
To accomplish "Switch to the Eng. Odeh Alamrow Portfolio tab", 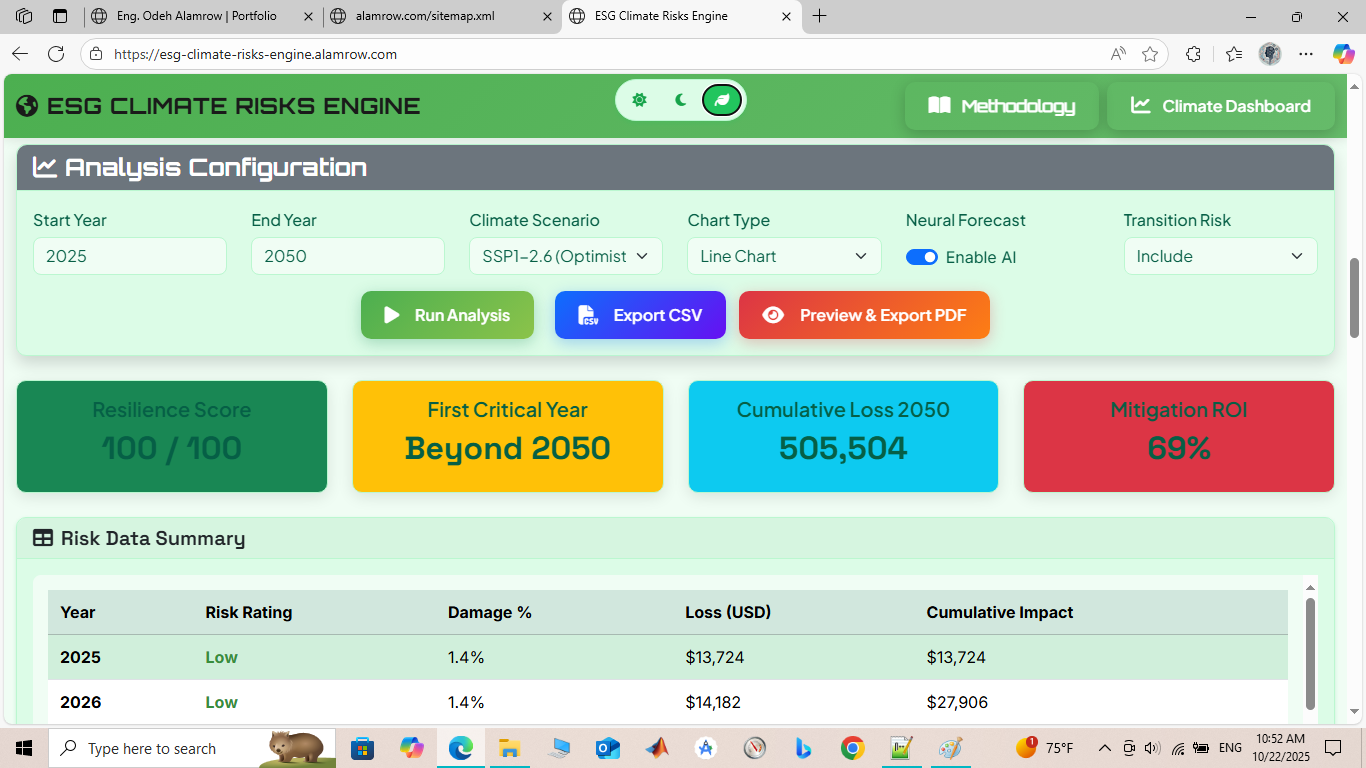I will tap(197, 16).
